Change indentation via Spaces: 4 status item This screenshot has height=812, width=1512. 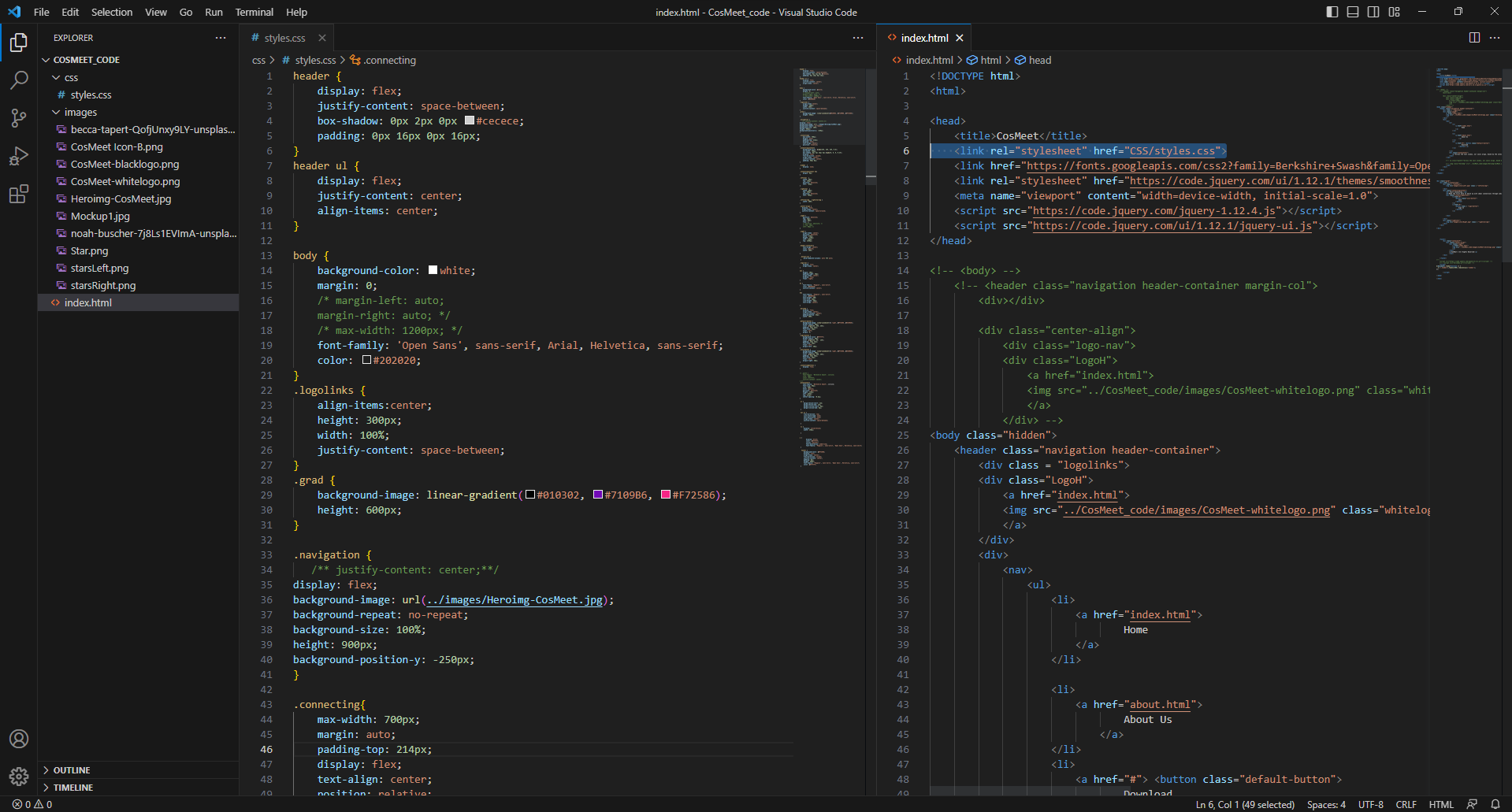[x=1326, y=804]
